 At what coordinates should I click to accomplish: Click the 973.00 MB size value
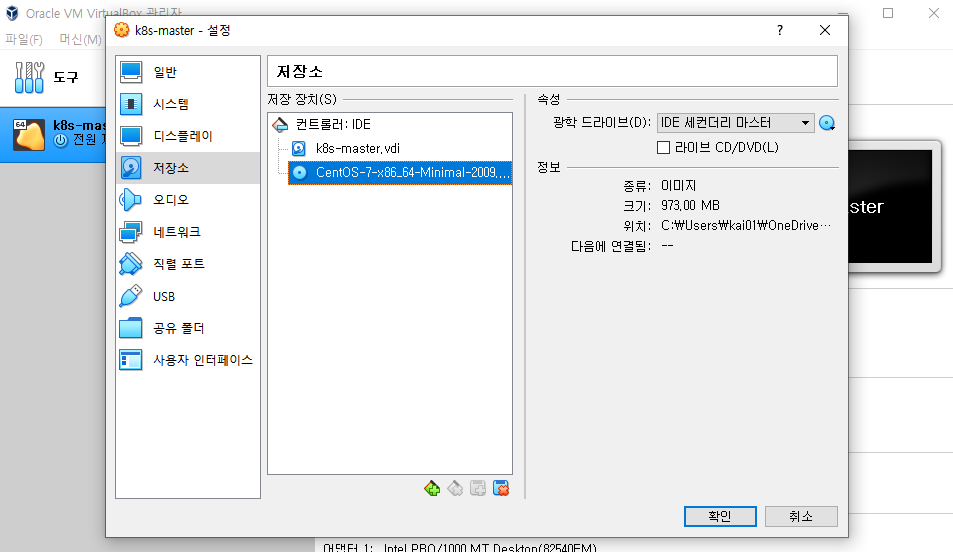tap(690, 205)
